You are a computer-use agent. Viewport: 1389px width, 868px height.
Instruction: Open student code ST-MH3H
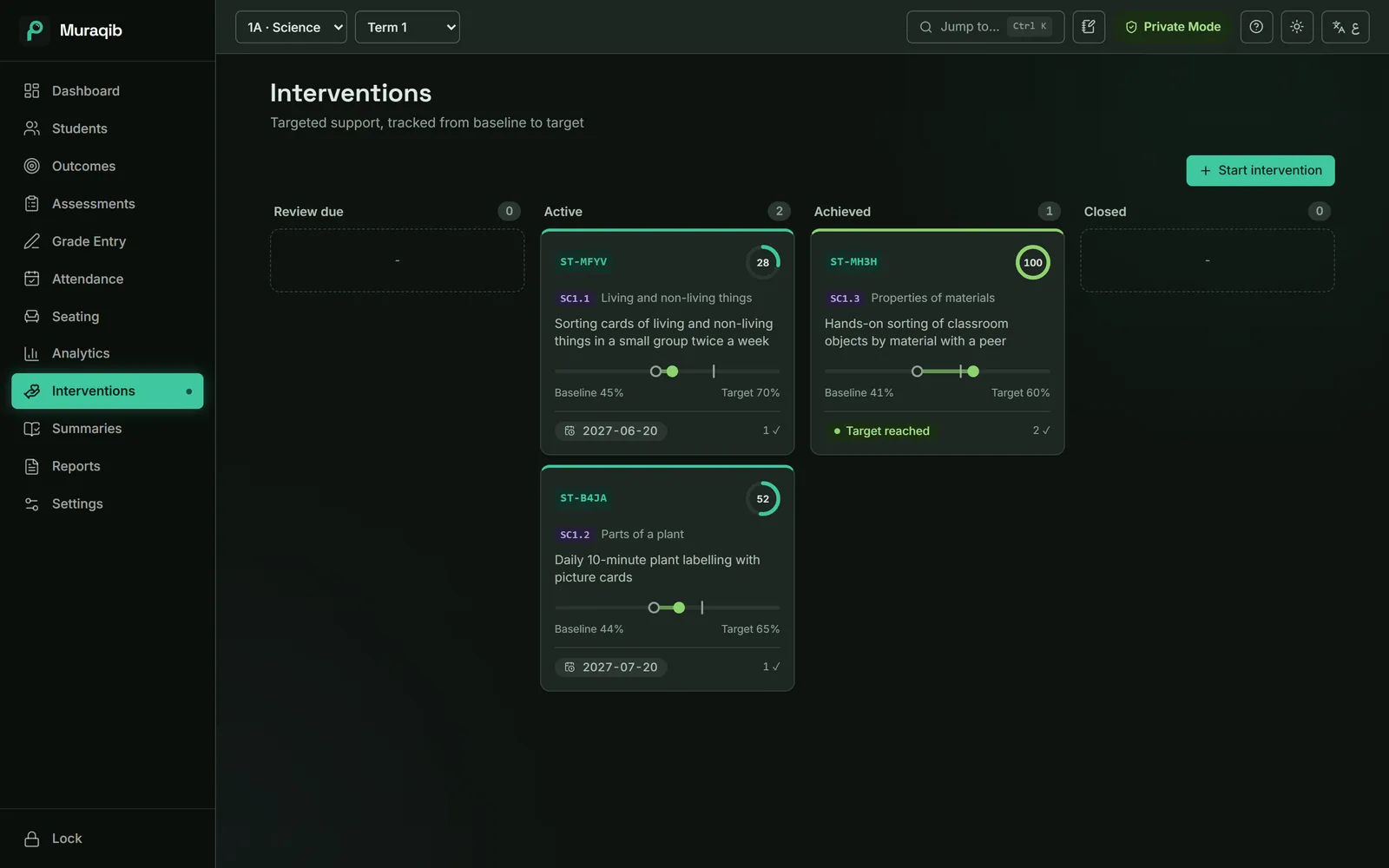click(x=853, y=262)
